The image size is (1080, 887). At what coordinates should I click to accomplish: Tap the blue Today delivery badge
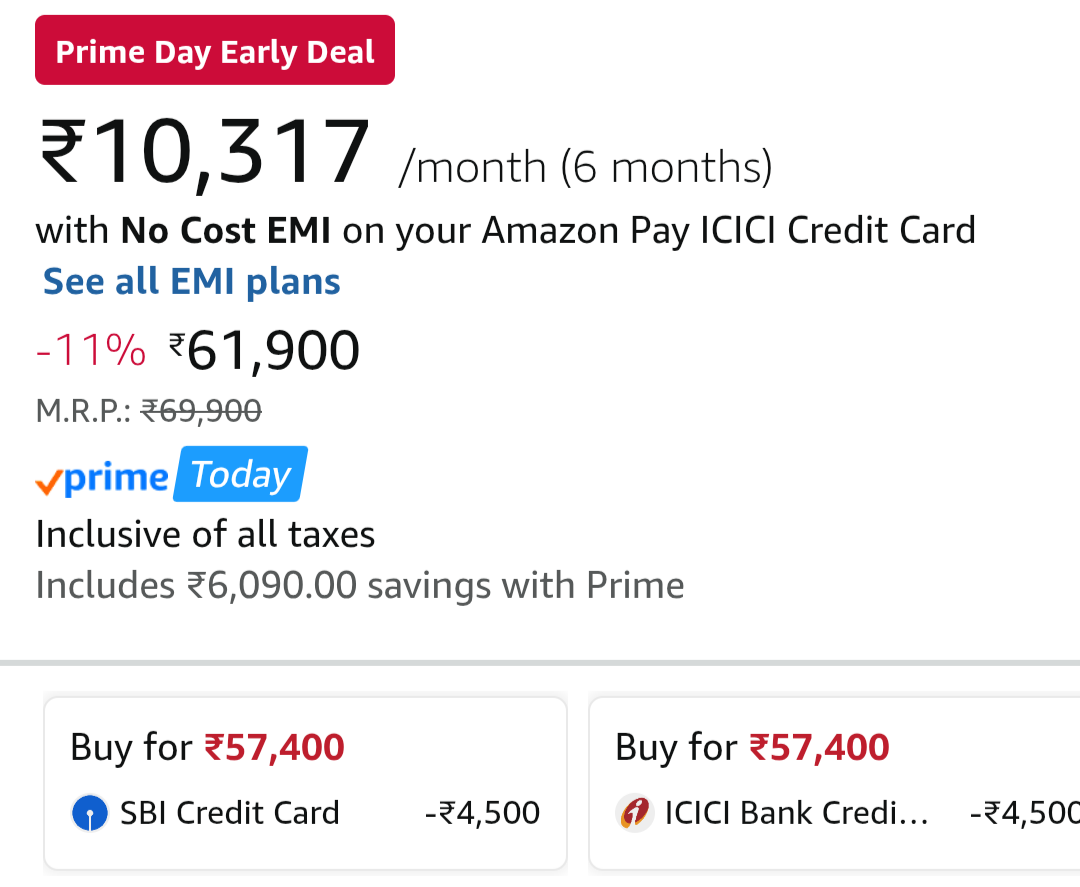[x=241, y=475]
